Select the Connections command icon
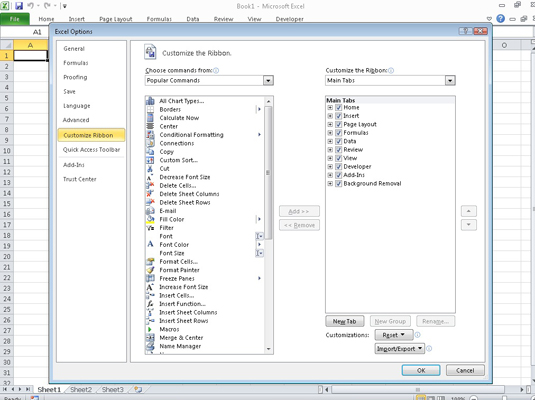The image size is (535, 400). click(x=150, y=143)
